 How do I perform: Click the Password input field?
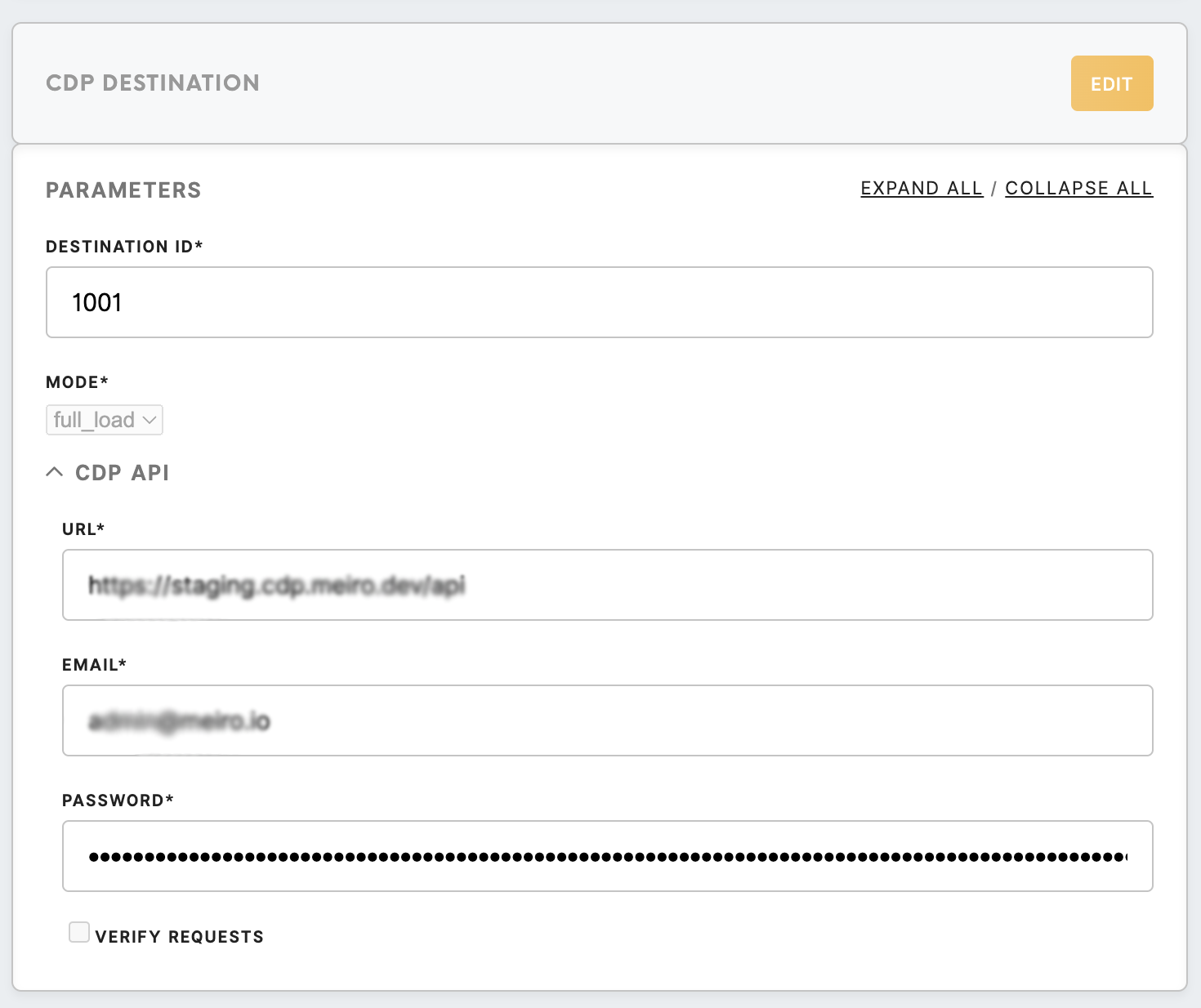607,856
